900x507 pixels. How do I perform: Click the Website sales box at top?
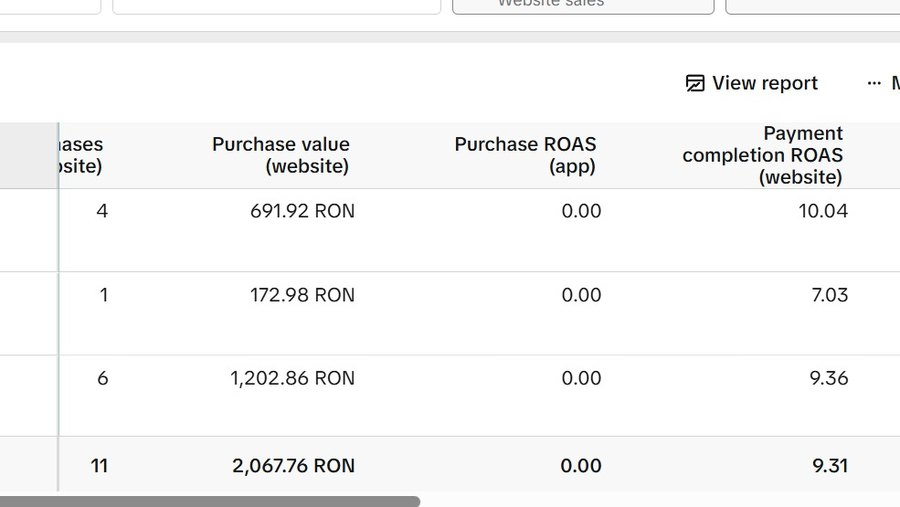coord(583,6)
